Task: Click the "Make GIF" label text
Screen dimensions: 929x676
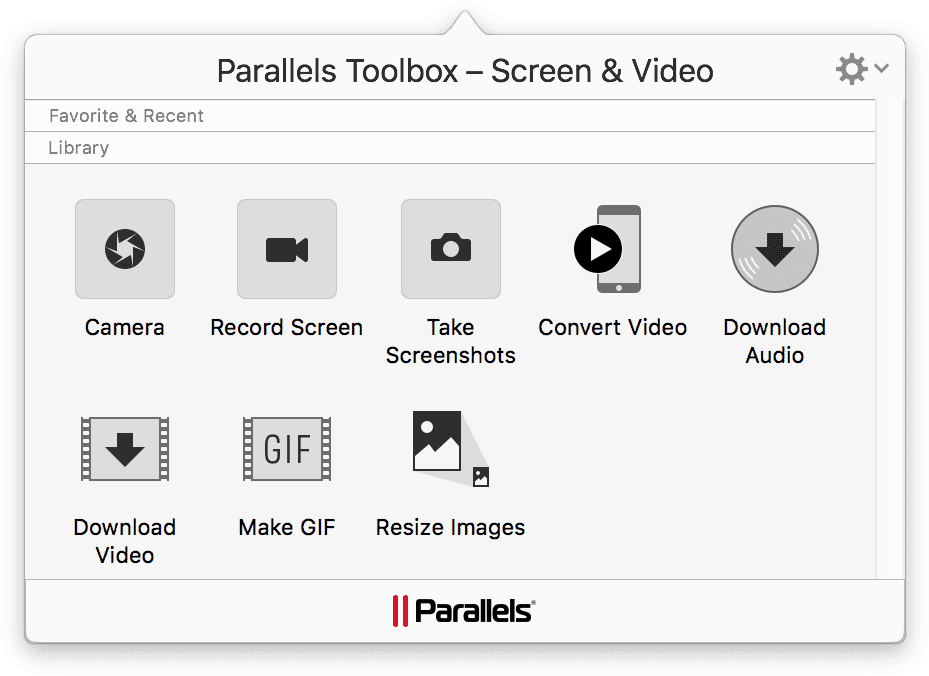Action: tap(287, 527)
